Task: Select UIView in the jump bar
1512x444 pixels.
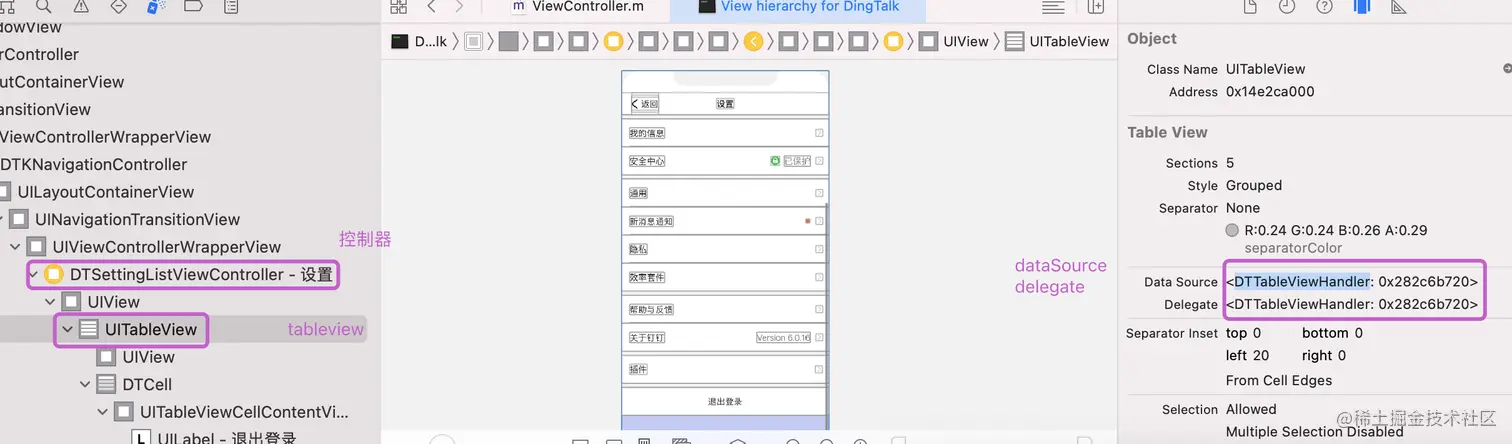Action: (956, 41)
